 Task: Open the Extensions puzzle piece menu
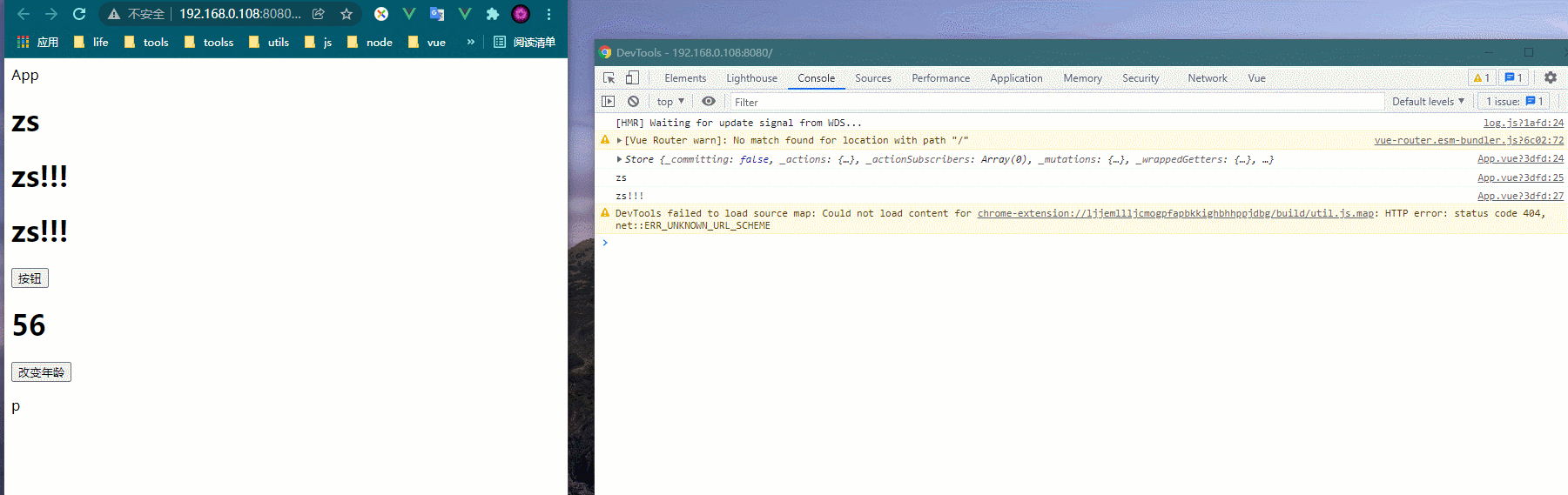click(x=493, y=14)
